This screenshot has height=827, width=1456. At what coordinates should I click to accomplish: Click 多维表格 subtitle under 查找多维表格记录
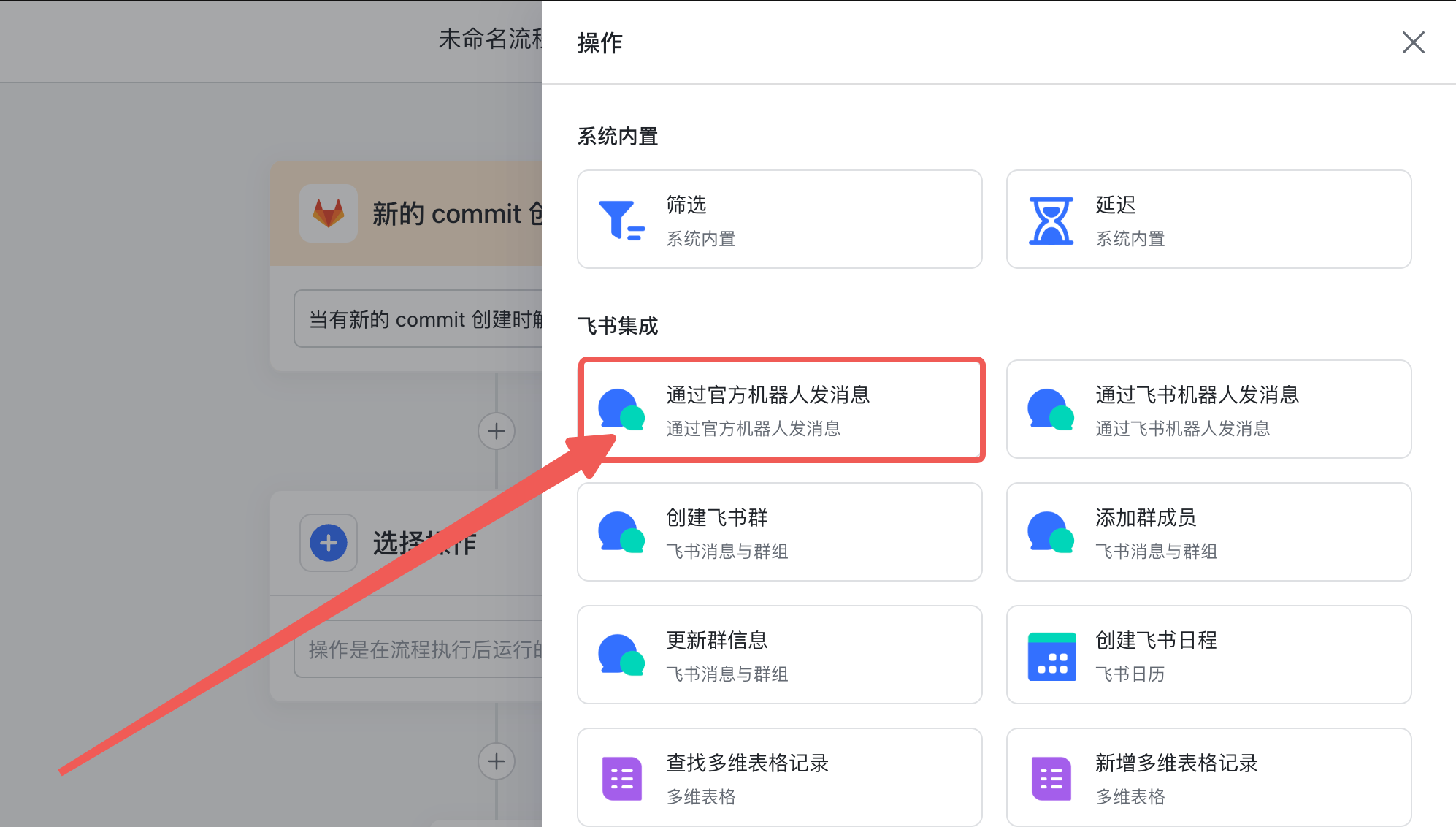point(701,796)
